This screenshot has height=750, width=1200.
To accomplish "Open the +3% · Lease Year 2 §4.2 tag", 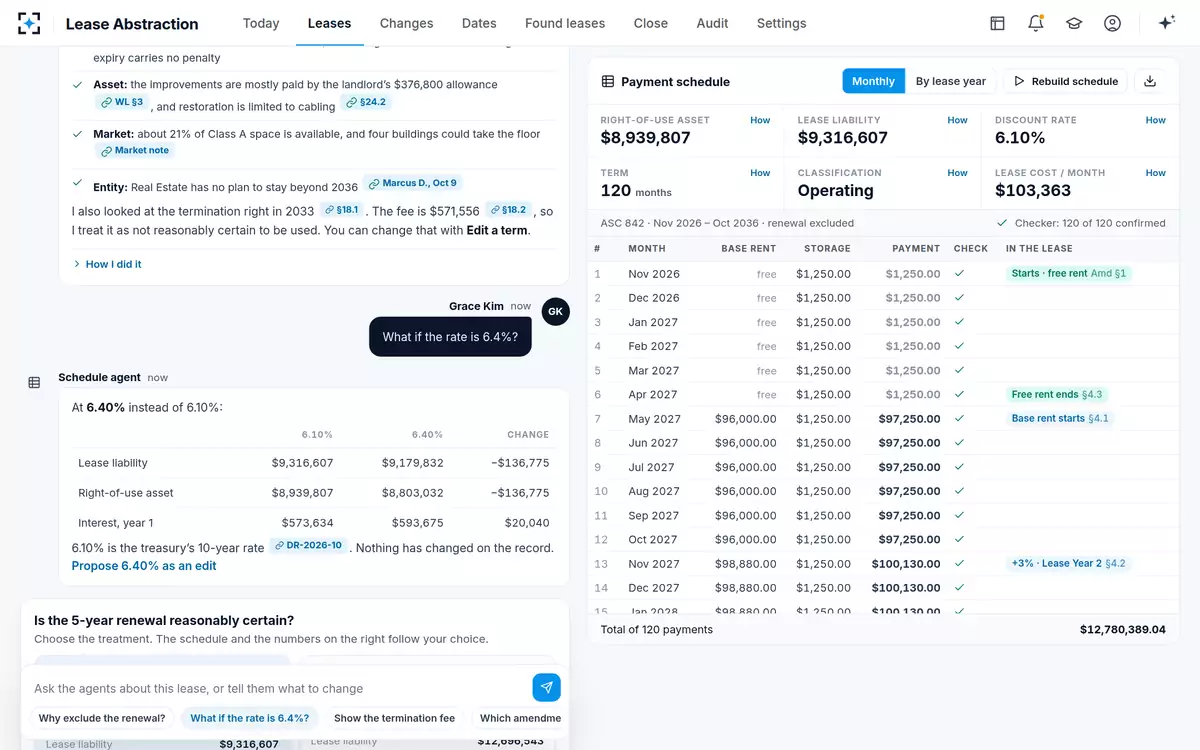I will (x=1068, y=564).
